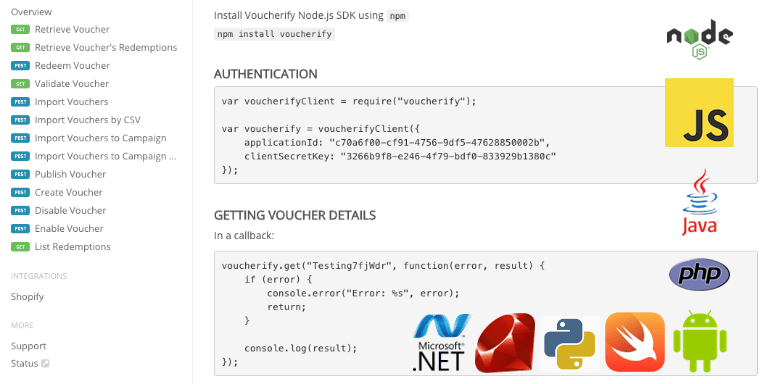Click GET badge next to Retrieve Voucher
Viewport: 768px width, 384px height.
click(20, 29)
